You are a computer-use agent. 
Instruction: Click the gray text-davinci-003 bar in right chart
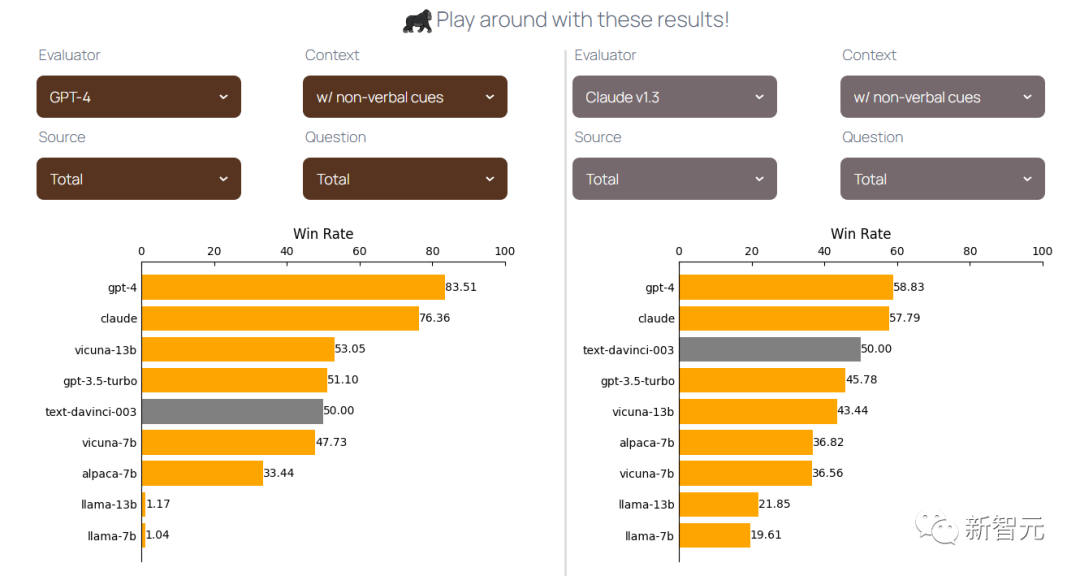pos(770,349)
